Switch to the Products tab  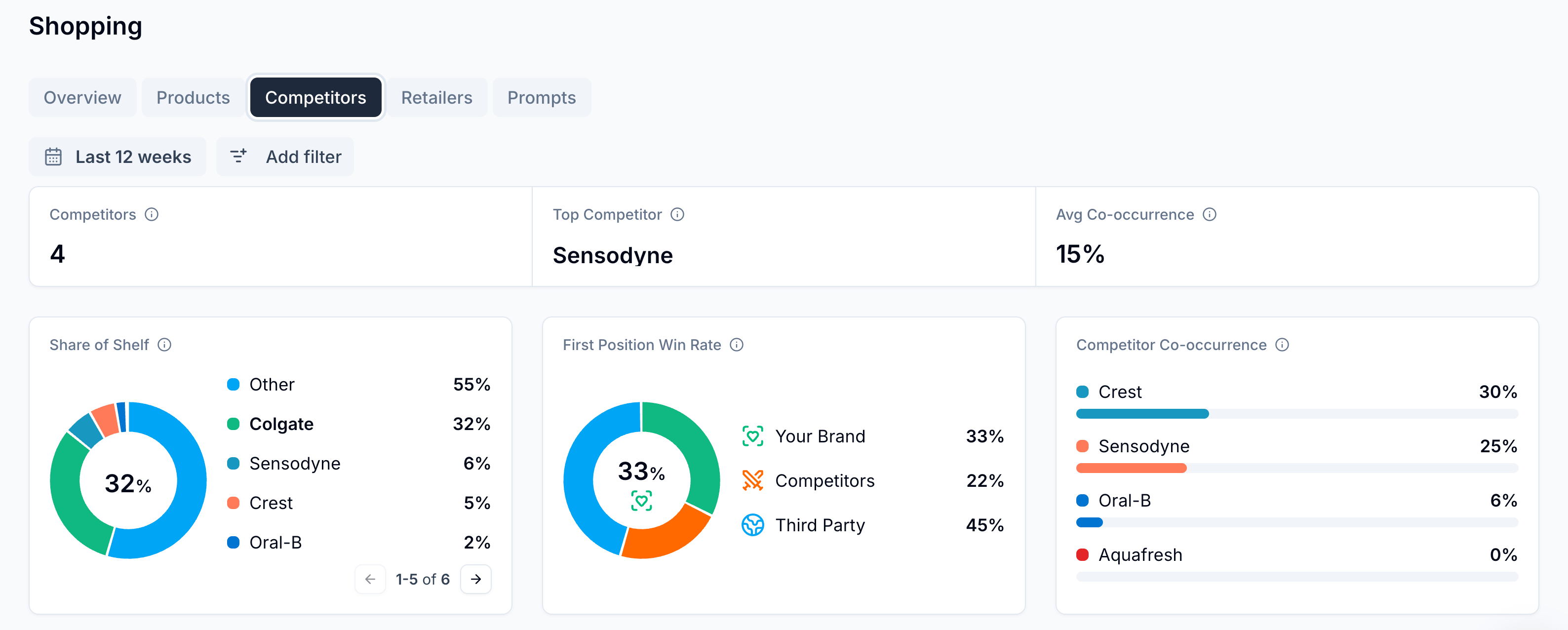click(x=193, y=97)
